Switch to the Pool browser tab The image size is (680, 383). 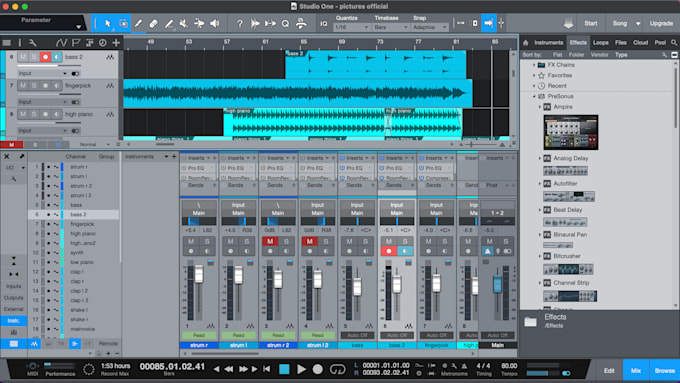(x=660, y=43)
